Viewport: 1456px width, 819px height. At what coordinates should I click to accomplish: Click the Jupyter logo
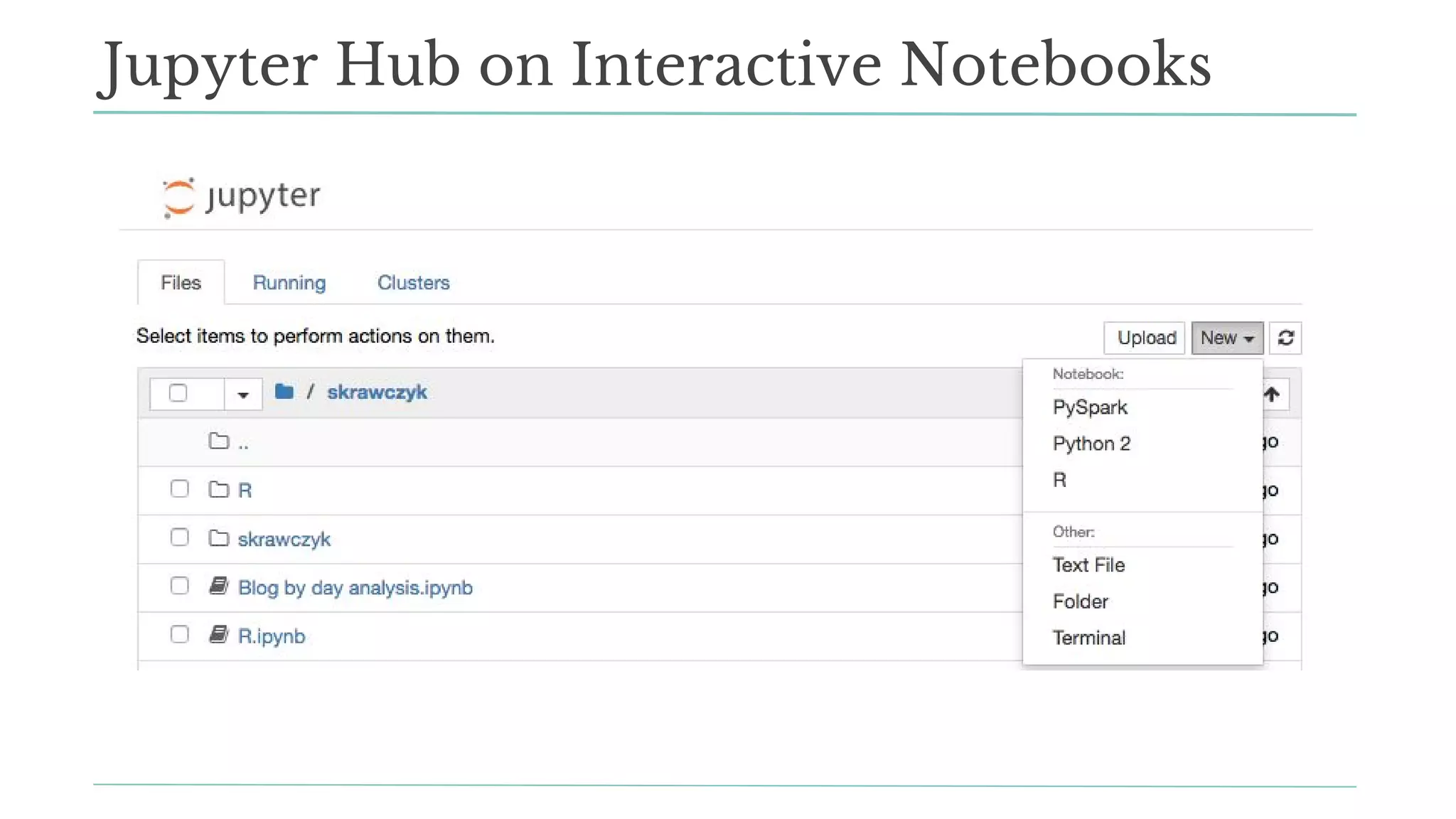click(x=242, y=197)
